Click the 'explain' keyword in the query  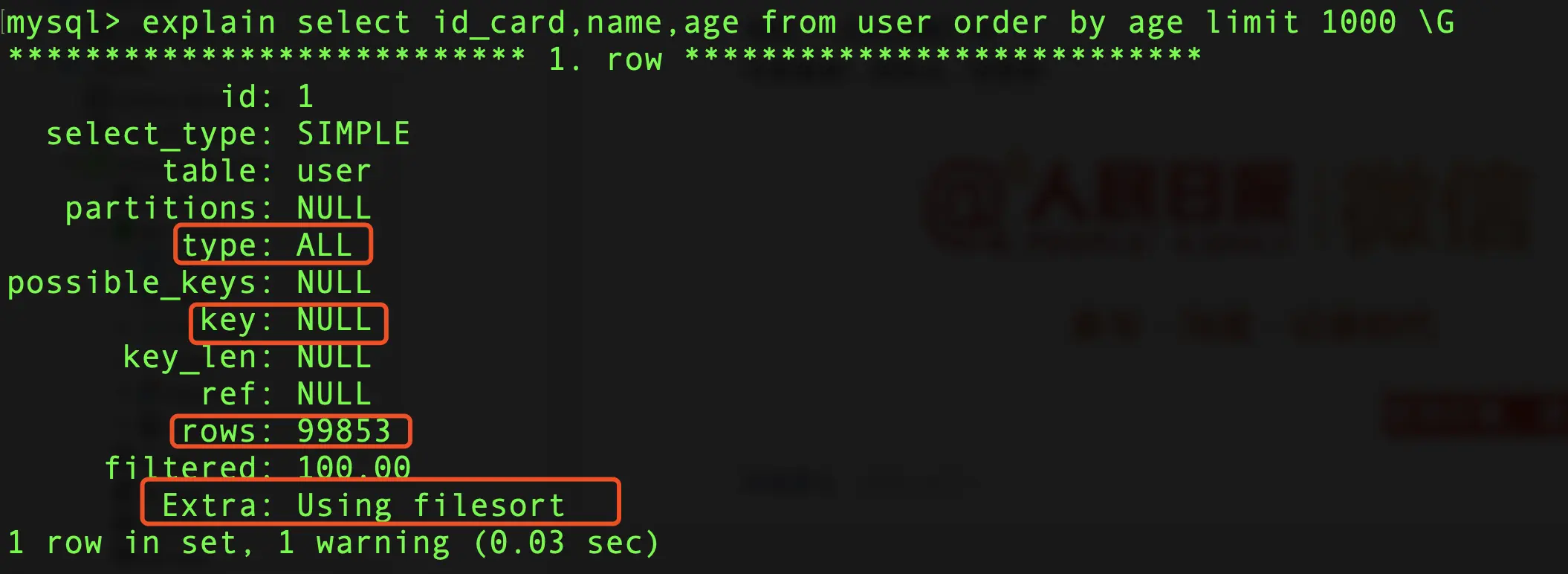pos(209,23)
